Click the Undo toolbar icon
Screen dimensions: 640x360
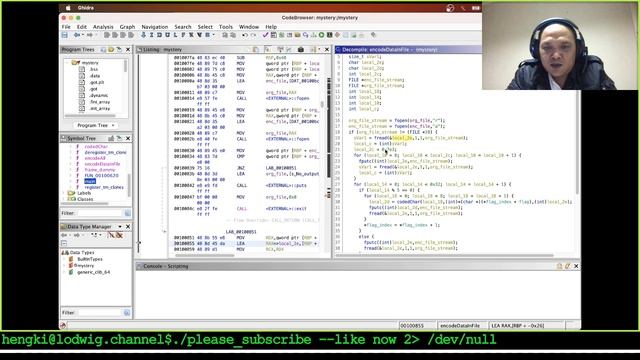(245, 36)
